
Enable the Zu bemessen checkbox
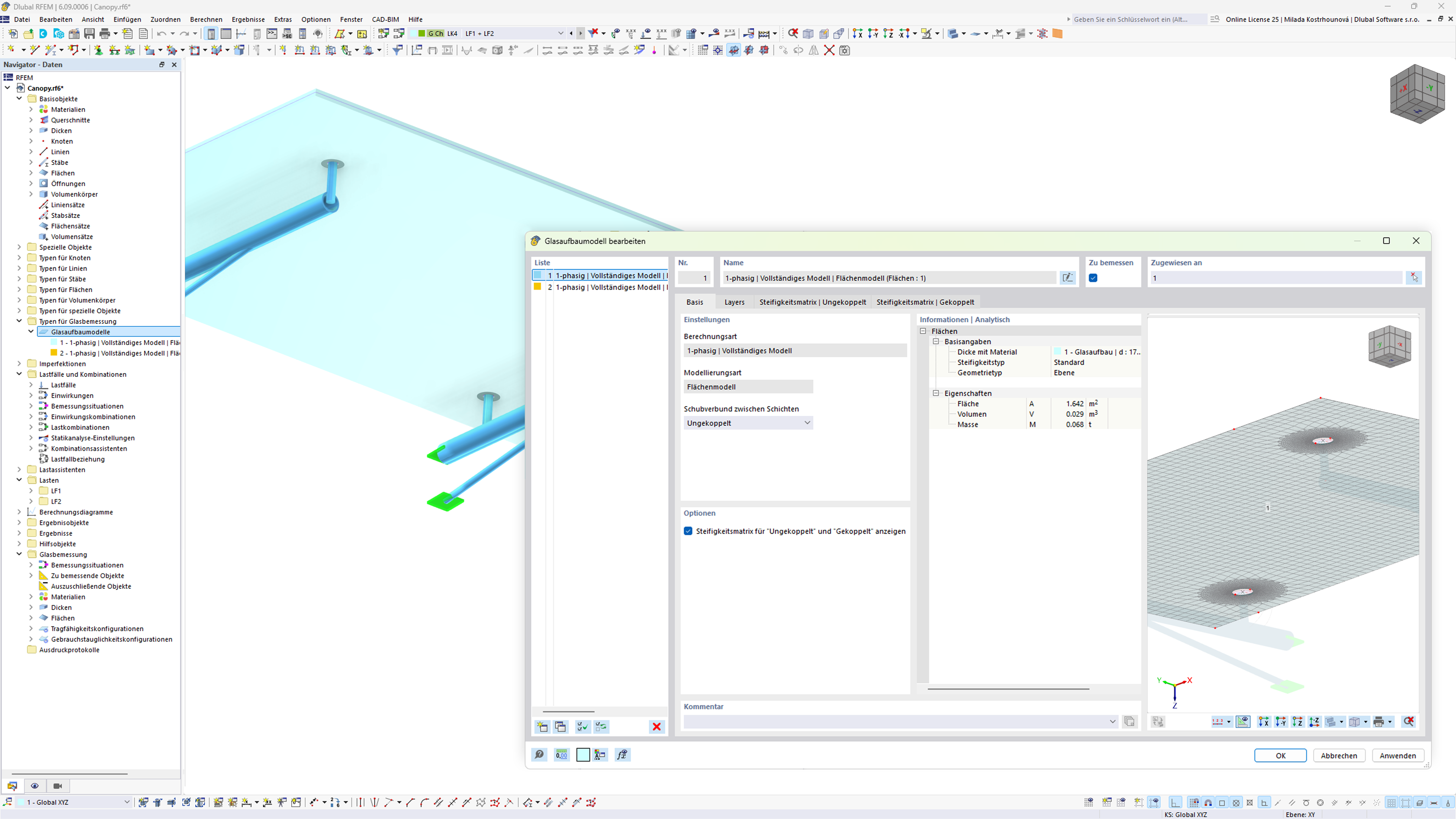click(x=1094, y=278)
